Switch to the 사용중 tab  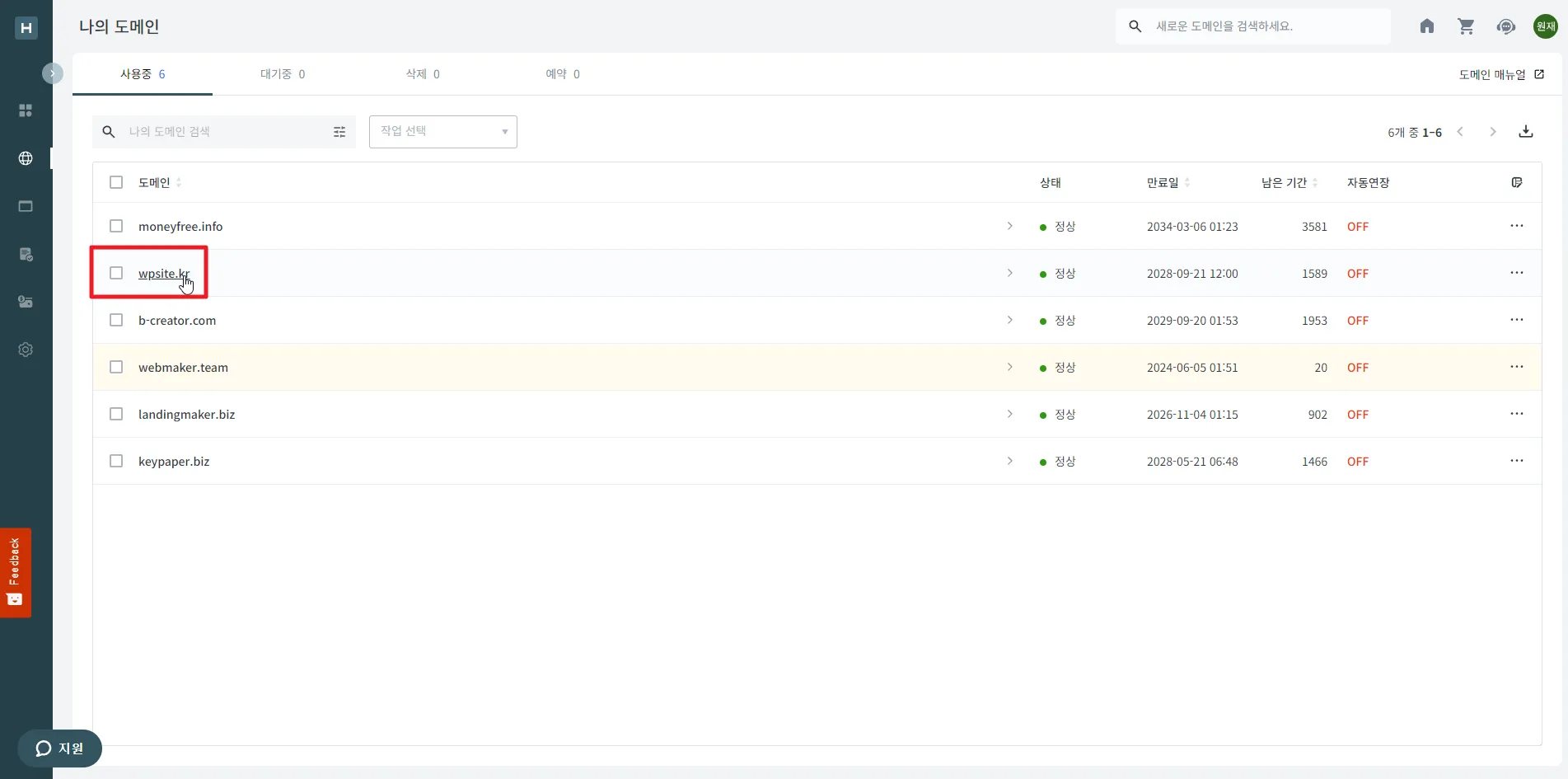143,74
